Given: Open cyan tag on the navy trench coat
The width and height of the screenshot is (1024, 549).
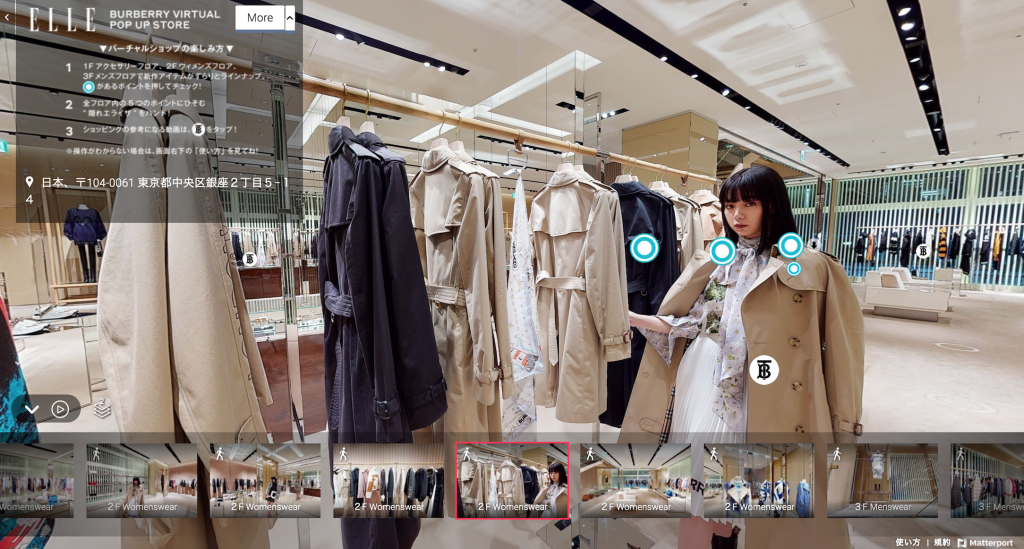Looking at the screenshot, I should [x=645, y=248].
